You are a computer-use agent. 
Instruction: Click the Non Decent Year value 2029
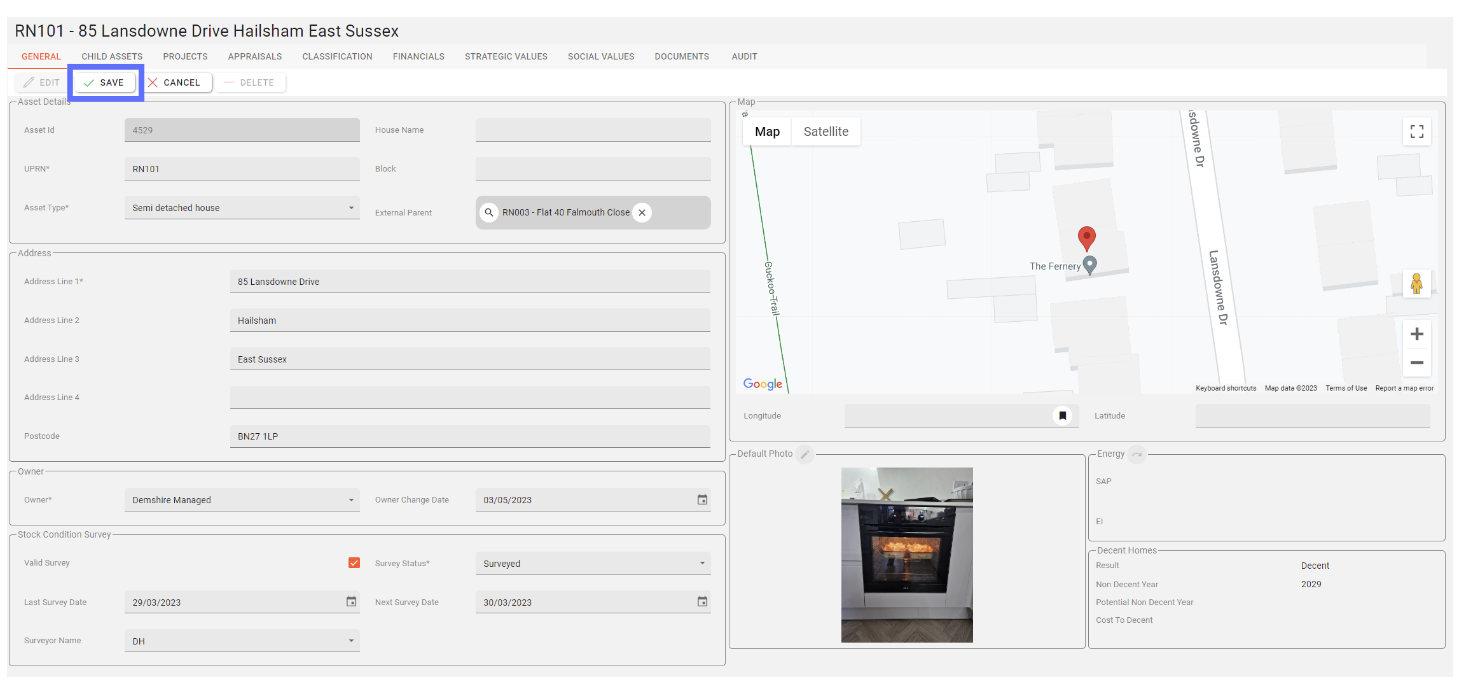tap(1311, 584)
